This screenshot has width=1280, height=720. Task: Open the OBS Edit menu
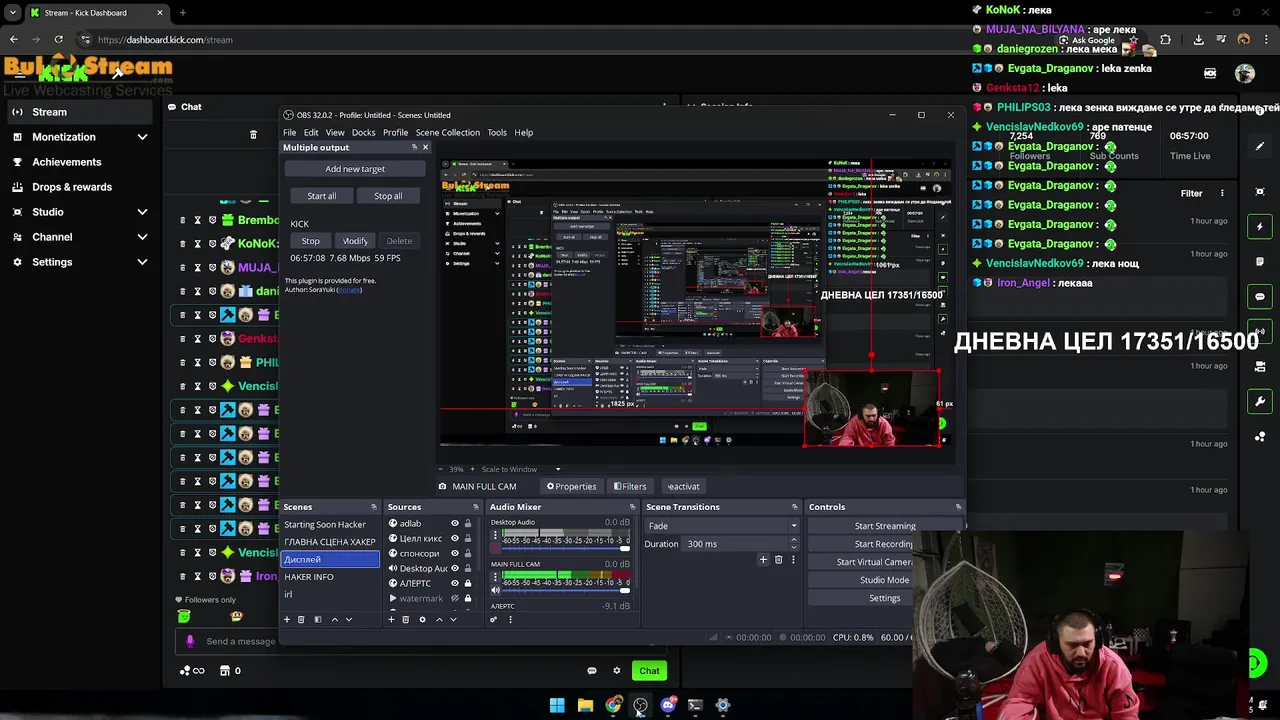[x=311, y=132]
